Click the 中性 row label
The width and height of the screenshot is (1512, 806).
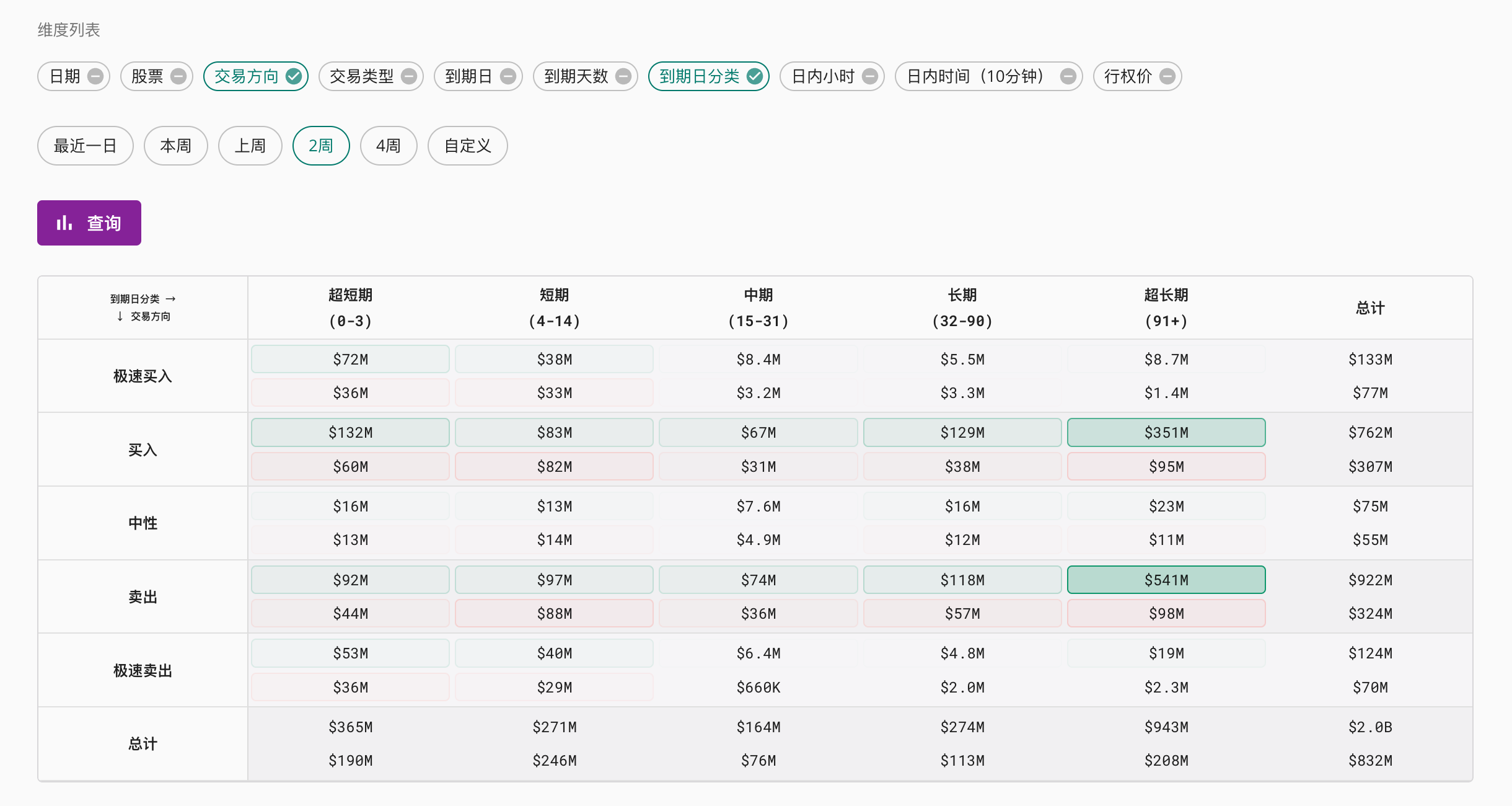pos(143,523)
